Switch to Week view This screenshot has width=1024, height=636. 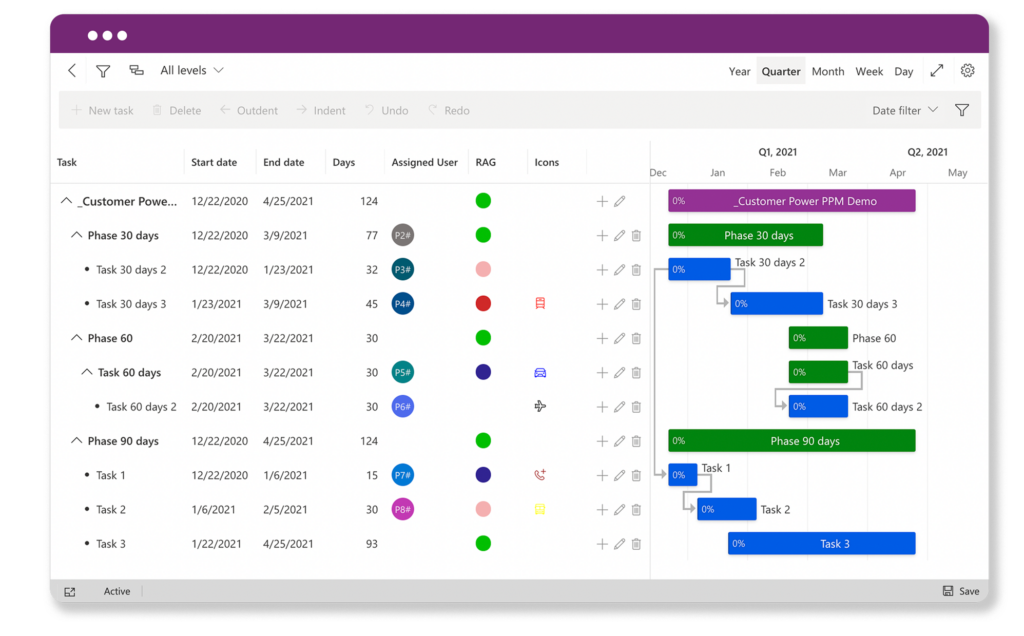tap(869, 71)
